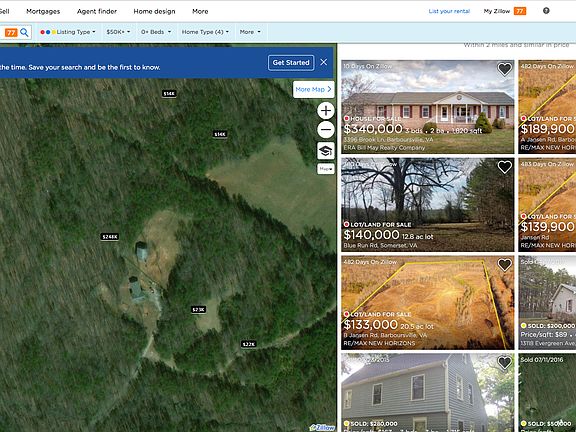Screen dimensions: 576x432
Task: Click the $248K map price marker
Action: click(x=110, y=237)
